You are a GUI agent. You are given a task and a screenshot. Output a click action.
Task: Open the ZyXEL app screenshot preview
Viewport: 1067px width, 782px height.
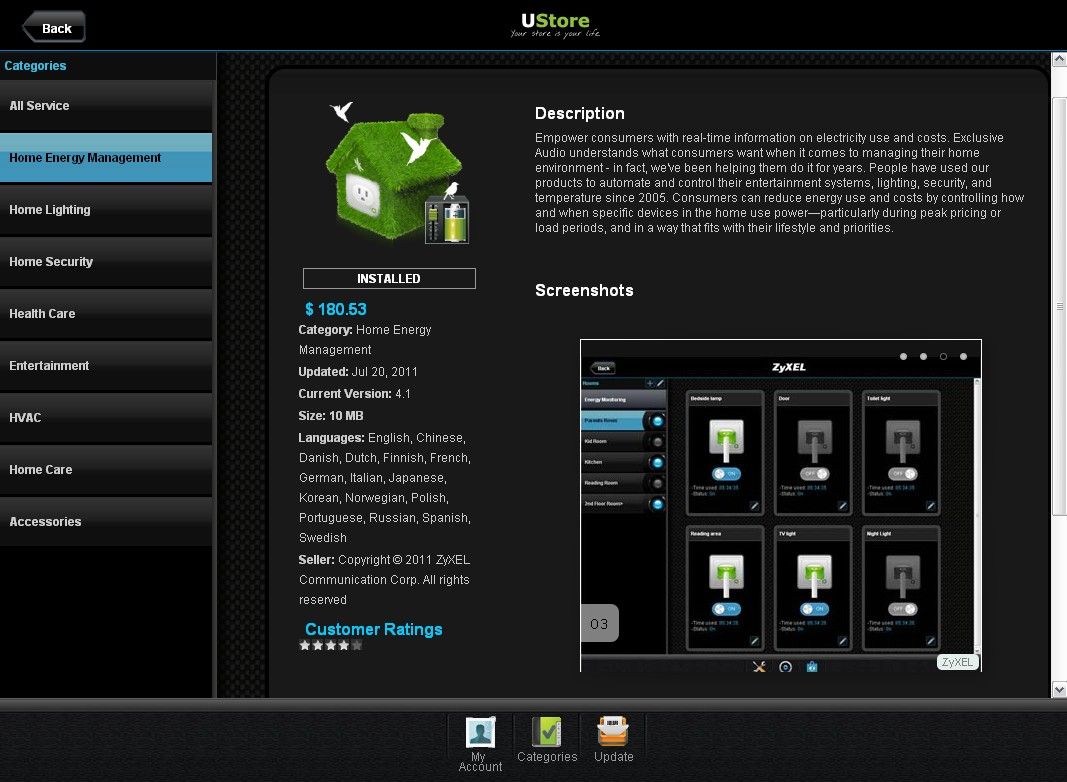(x=781, y=505)
